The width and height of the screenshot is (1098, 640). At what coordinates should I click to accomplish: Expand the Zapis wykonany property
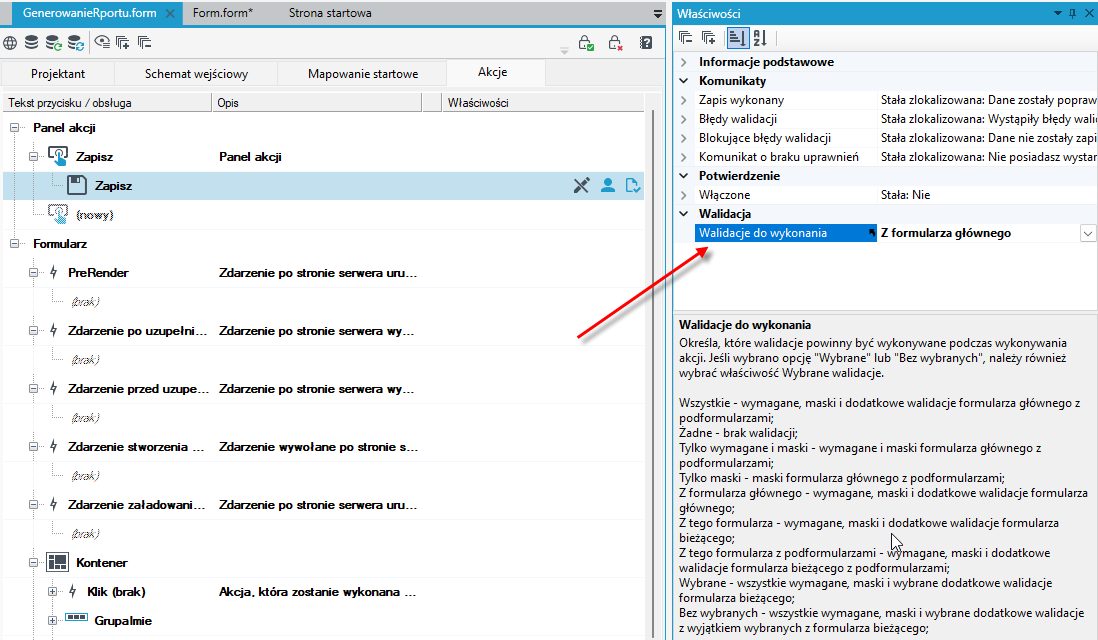pyautogui.click(x=684, y=100)
